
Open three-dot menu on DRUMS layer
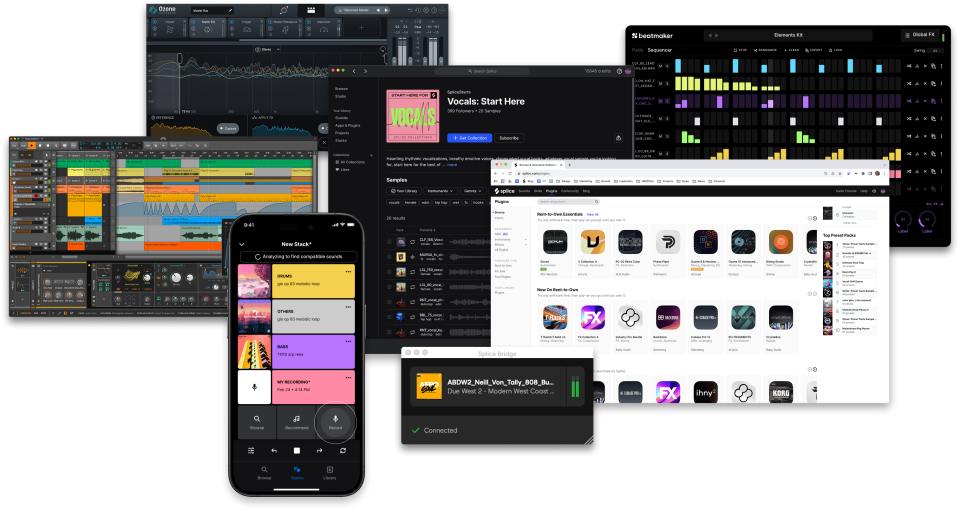click(348, 271)
